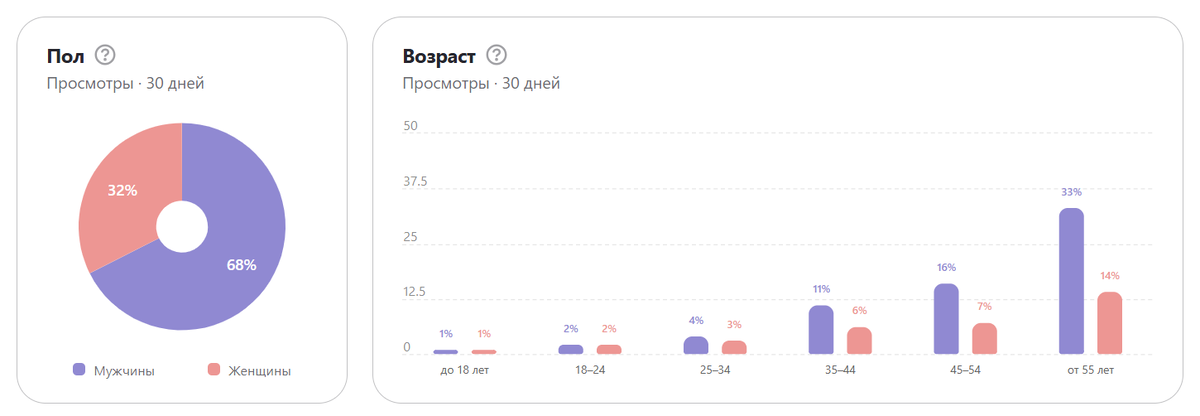Select the purple 1% bar for до 18 лет
This screenshot has width=1200, height=416.
point(446,351)
